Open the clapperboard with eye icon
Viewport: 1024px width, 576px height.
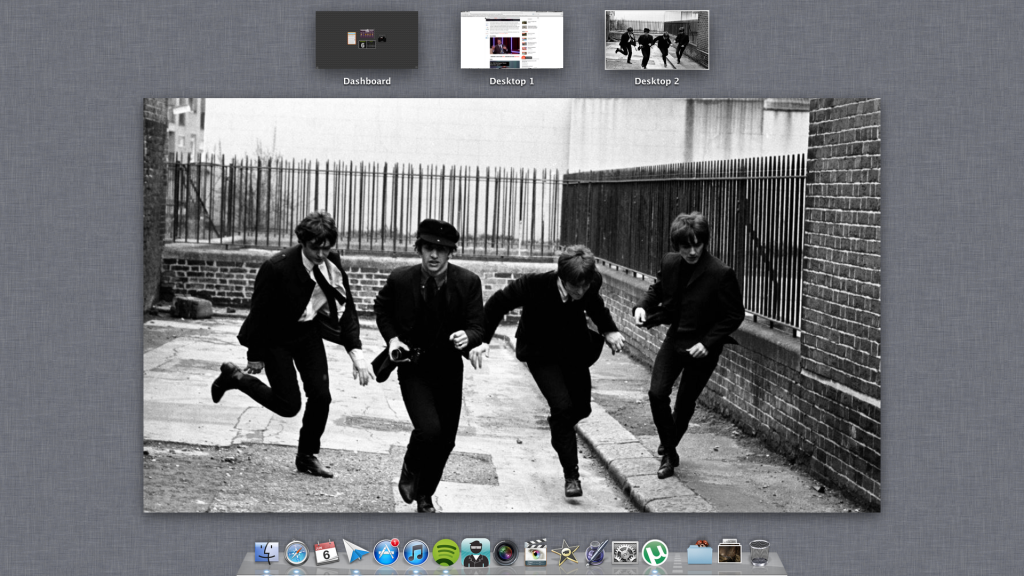point(535,552)
